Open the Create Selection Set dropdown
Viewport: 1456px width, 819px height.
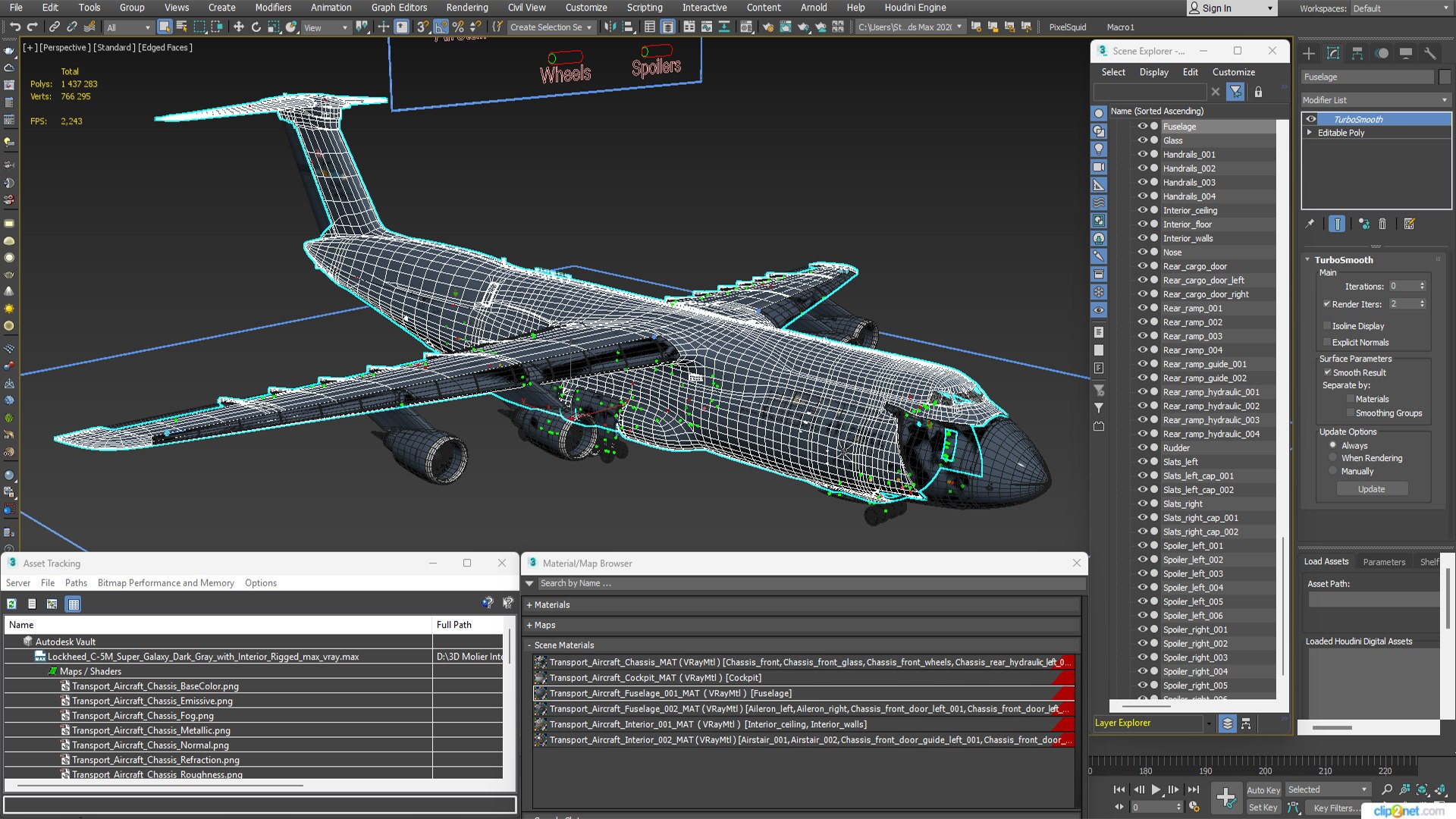click(x=551, y=27)
